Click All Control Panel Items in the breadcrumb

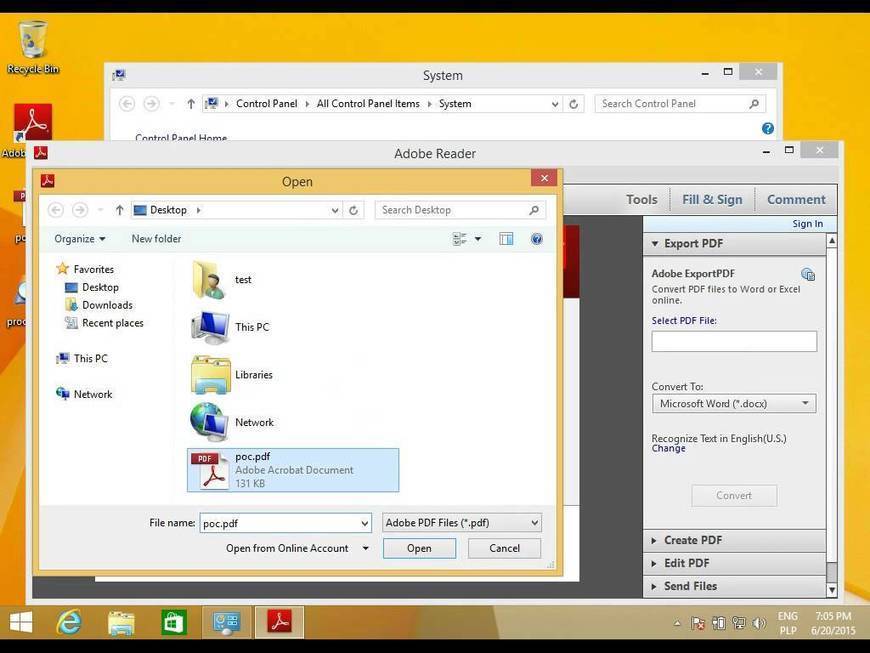(x=368, y=104)
